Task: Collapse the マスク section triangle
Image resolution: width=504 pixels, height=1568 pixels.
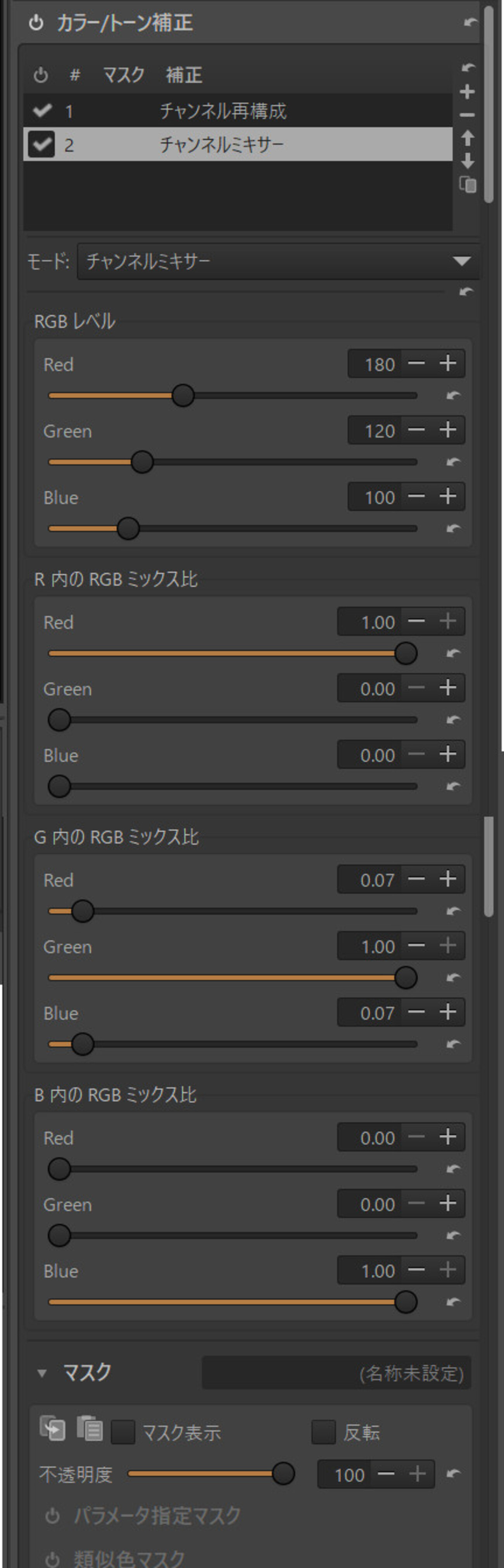Action: (42, 1374)
